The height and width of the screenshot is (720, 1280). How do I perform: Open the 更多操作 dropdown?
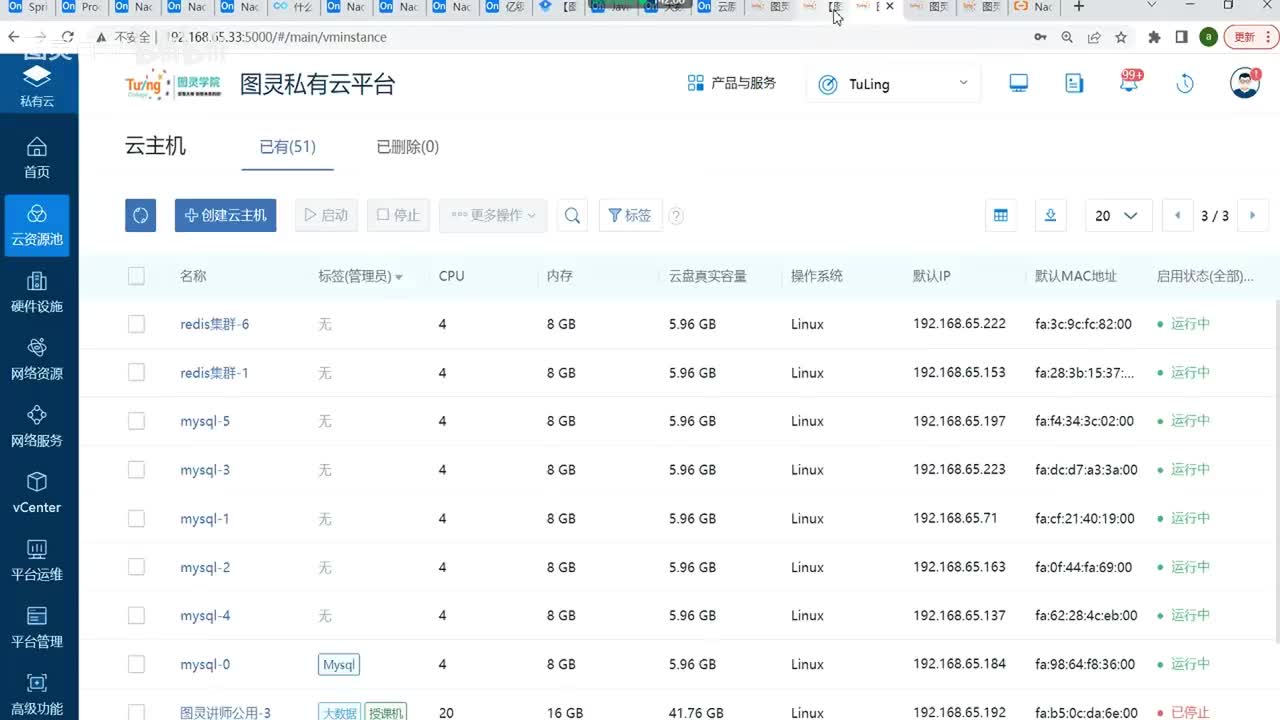[493, 215]
